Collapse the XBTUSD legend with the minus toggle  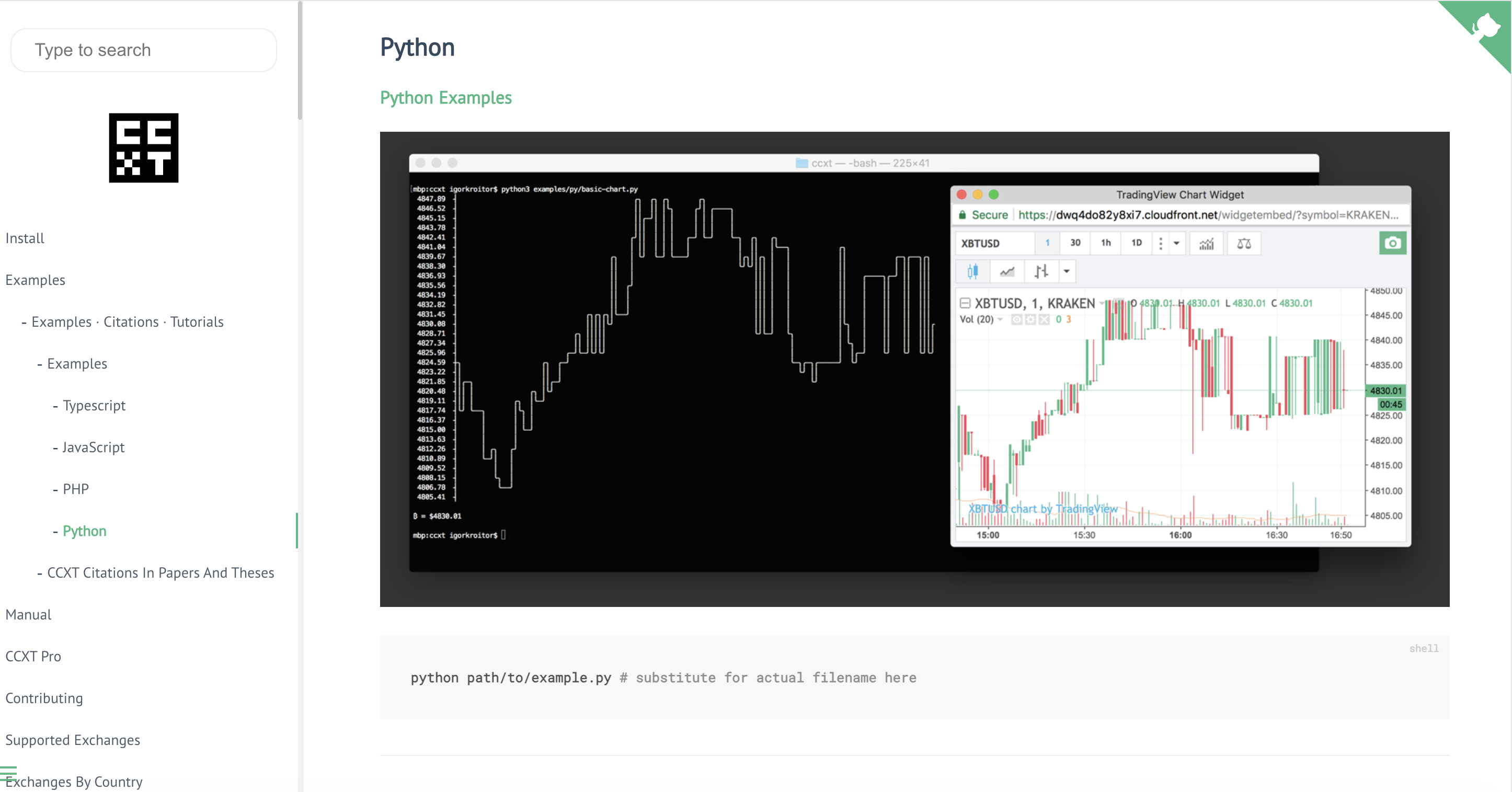click(966, 303)
